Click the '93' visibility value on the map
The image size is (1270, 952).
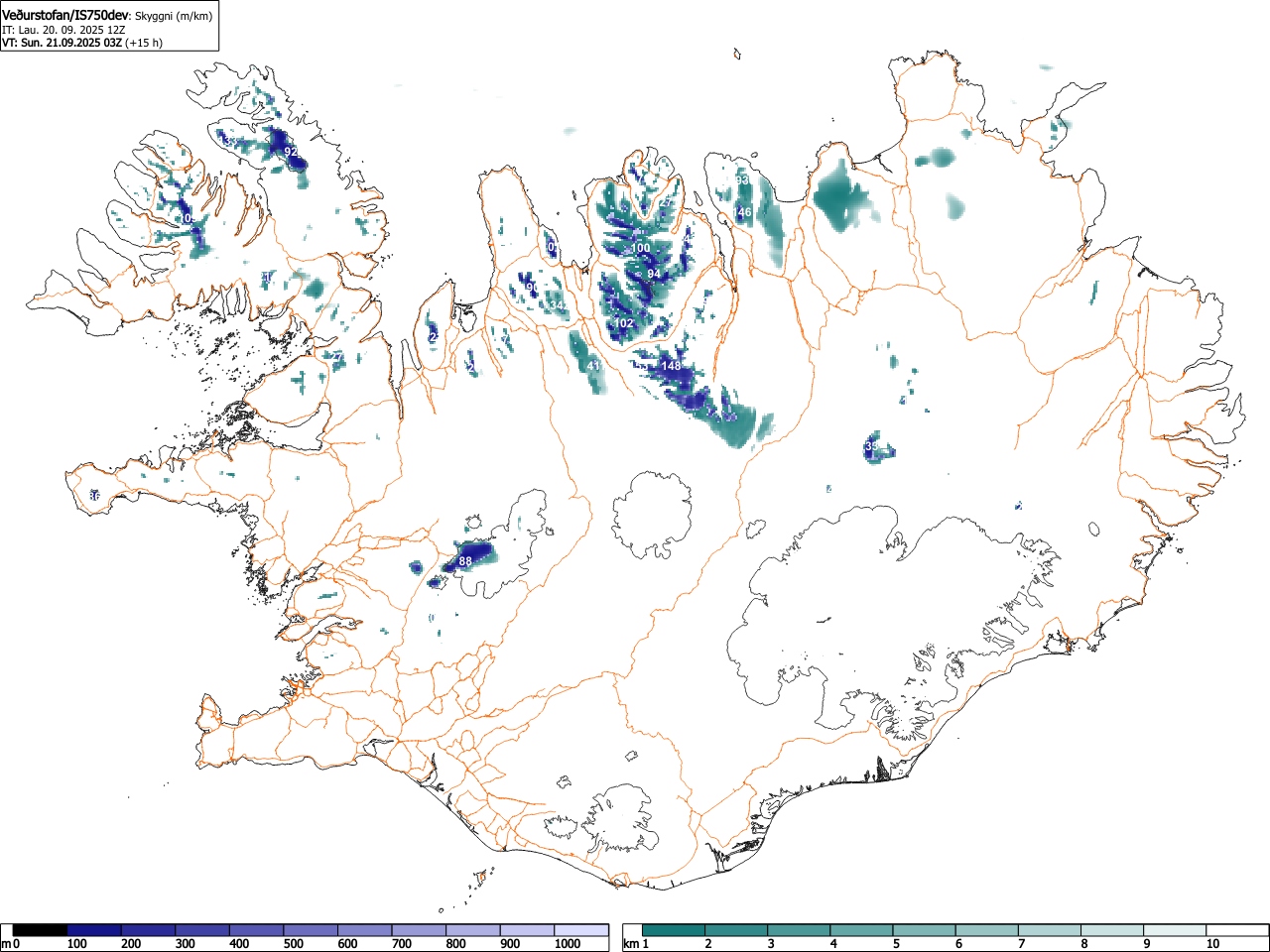click(742, 180)
